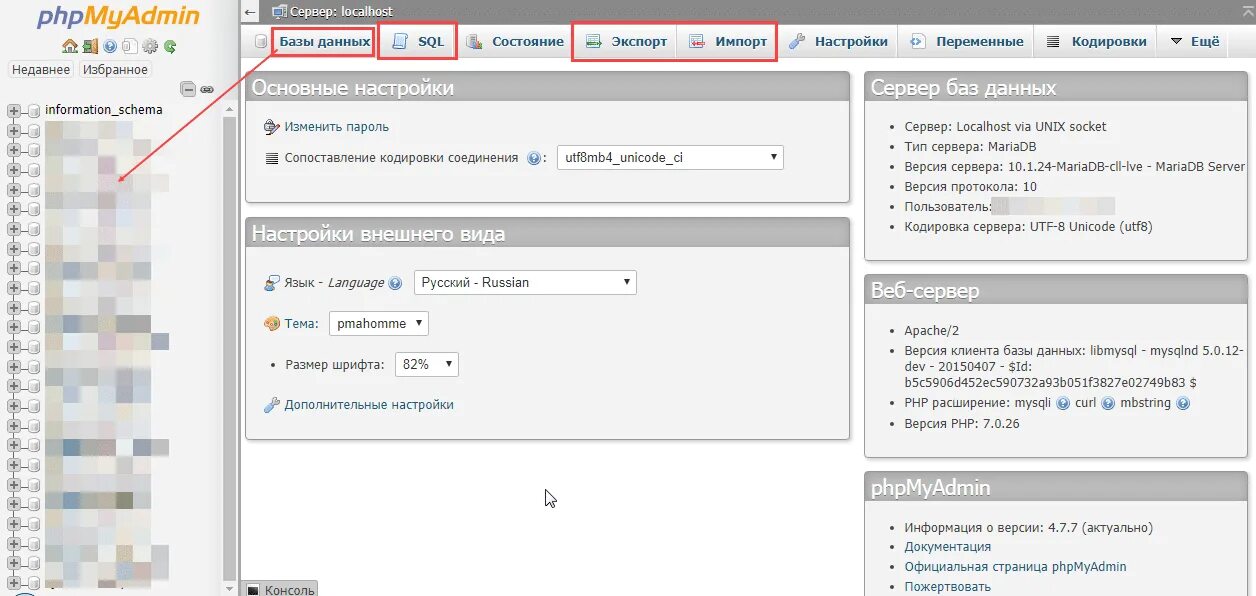This screenshot has height=596, width=1256.
Task: Click the Пожертвовать link
Action: coord(948,587)
